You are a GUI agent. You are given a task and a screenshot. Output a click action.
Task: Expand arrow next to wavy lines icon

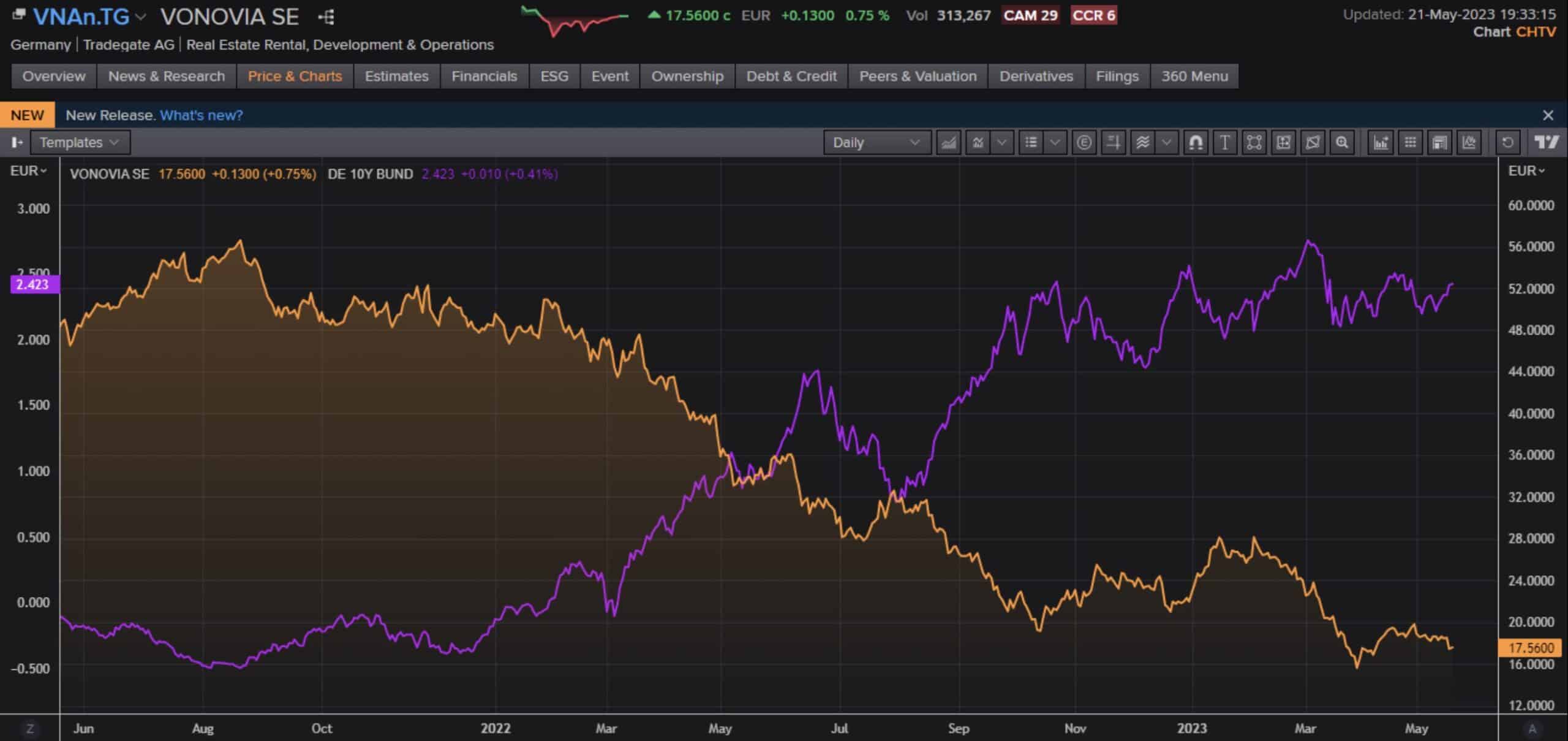1167,142
